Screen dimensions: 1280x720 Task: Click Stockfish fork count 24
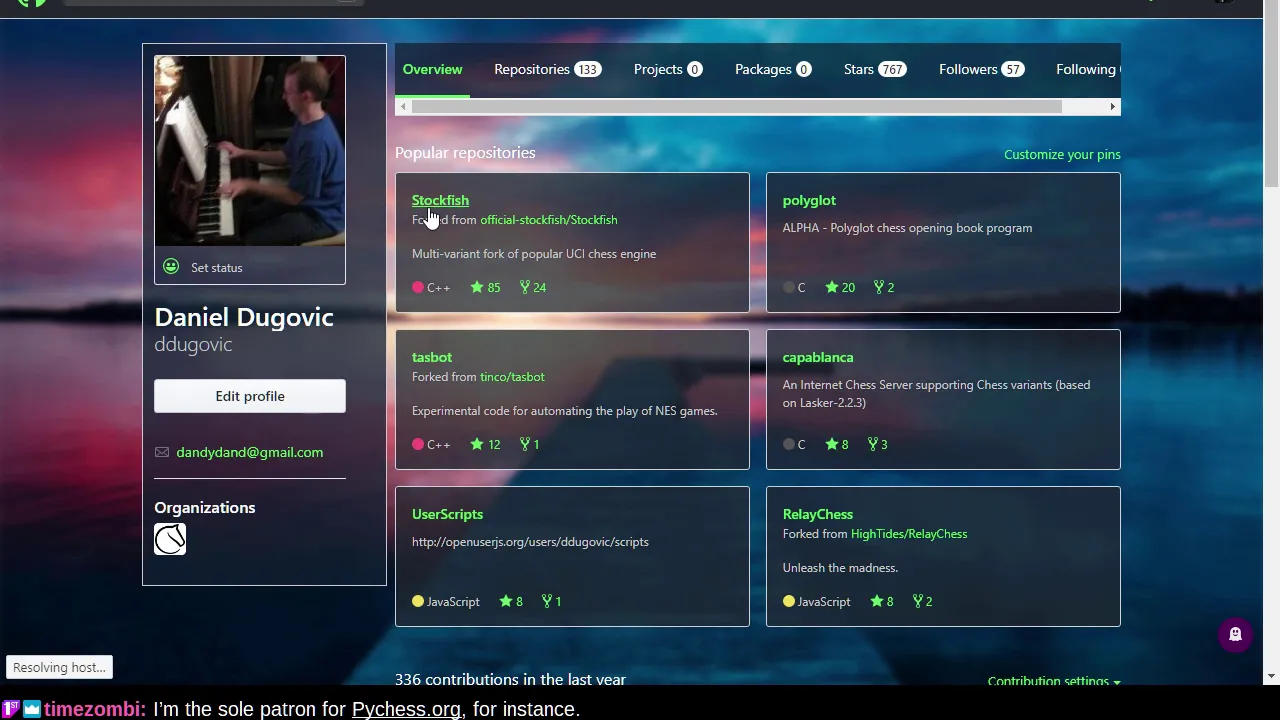pyautogui.click(x=533, y=287)
